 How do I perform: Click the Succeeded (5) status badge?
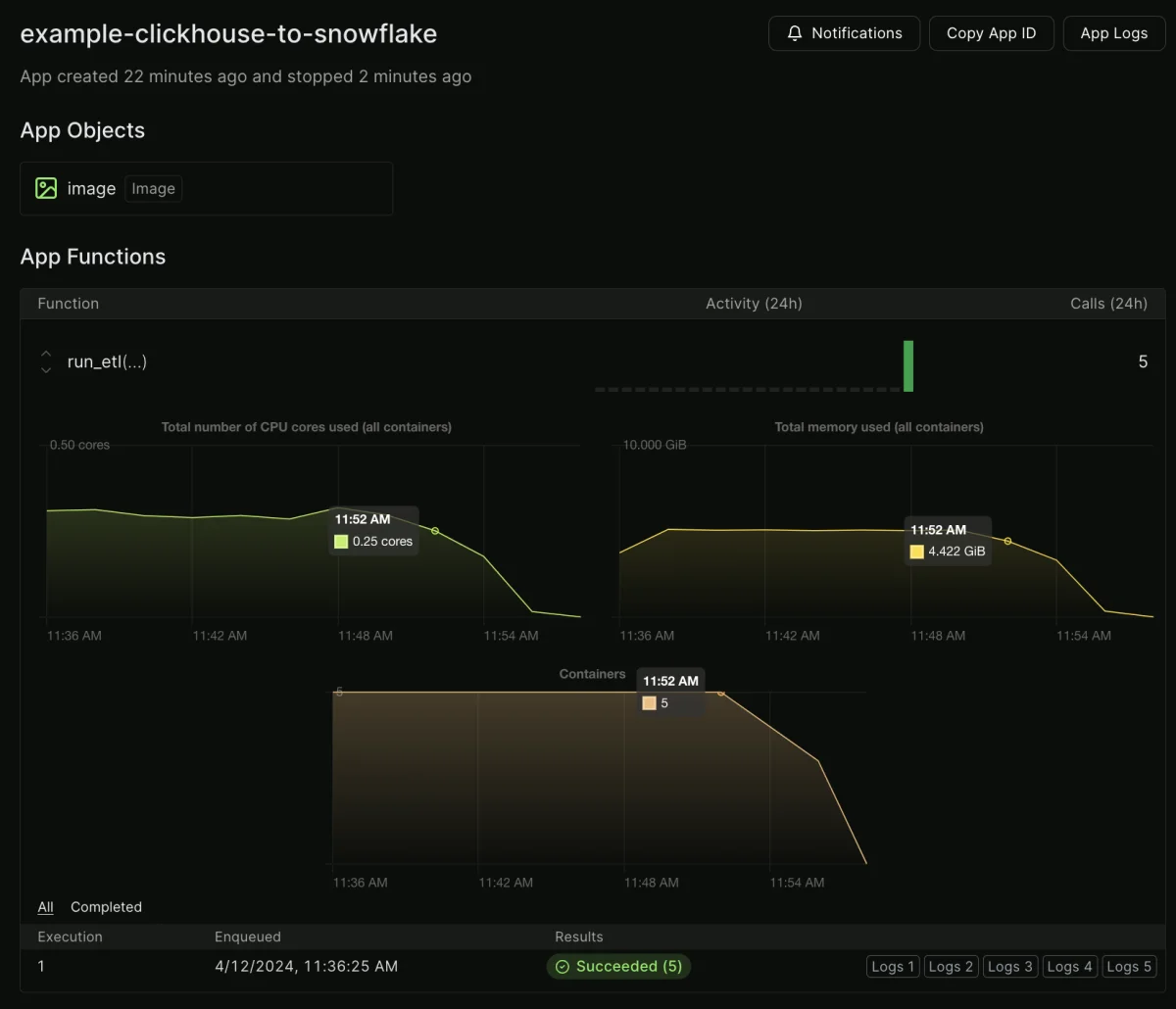coord(618,967)
